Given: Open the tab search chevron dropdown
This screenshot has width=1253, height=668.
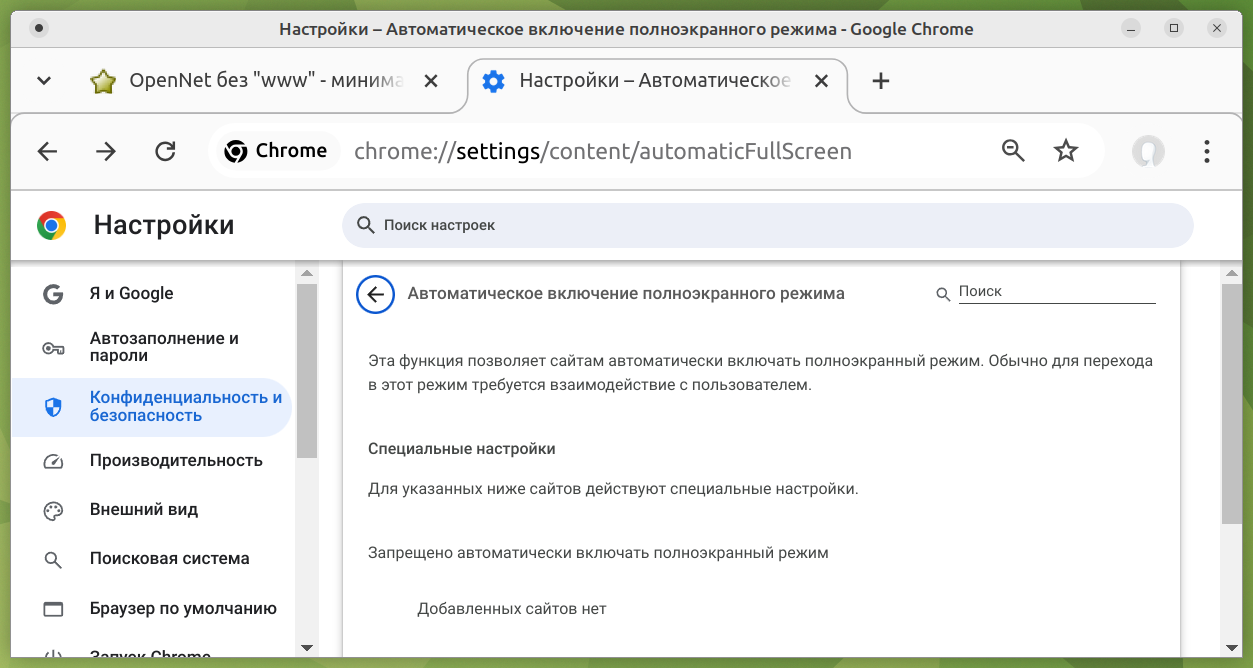Looking at the screenshot, I should tap(44, 81).
